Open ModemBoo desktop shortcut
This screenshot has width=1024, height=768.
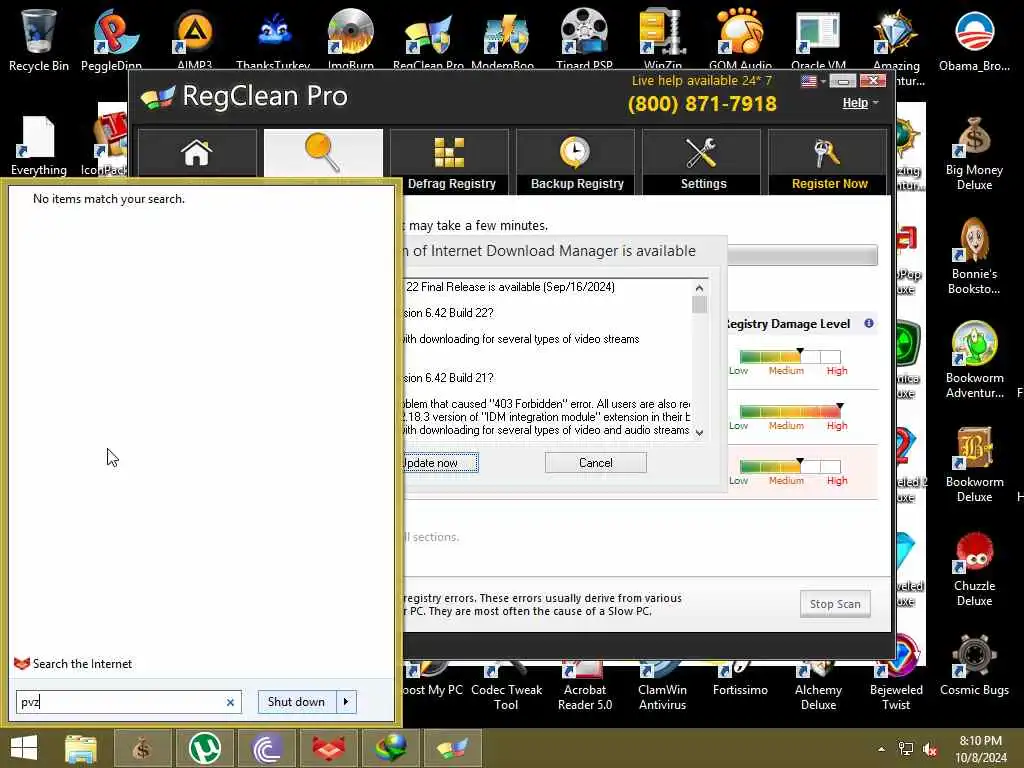[x=503, y=39]
